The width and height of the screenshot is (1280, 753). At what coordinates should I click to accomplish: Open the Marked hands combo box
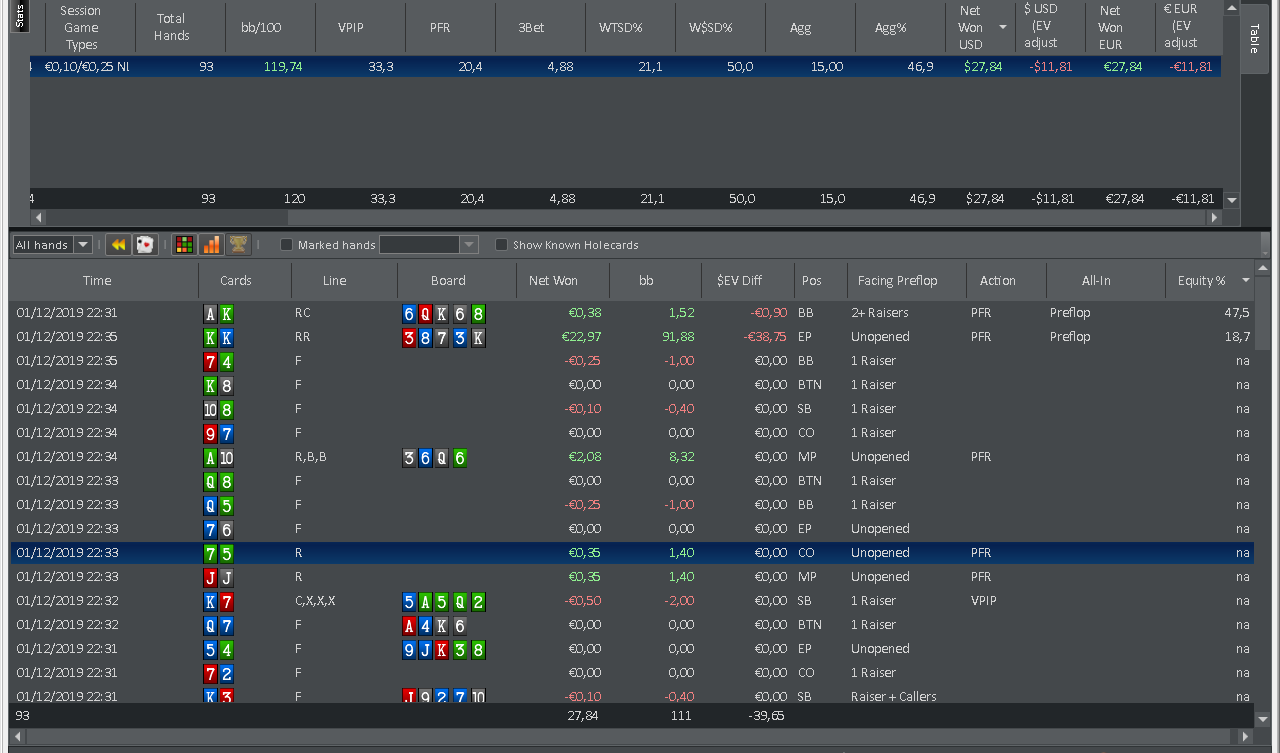(429, 245)
